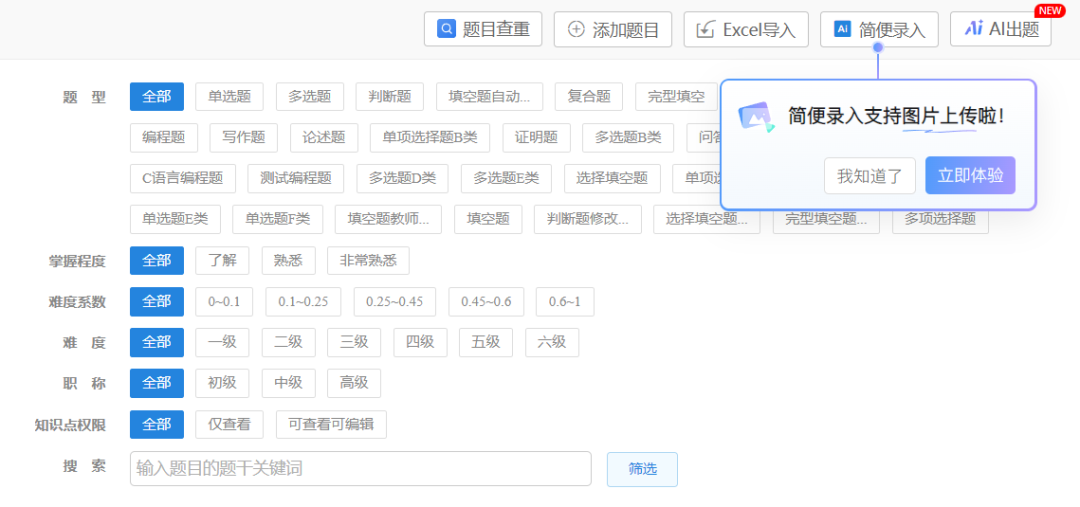
Task: Click the 筛选 filter button
Action: [642, 469]
